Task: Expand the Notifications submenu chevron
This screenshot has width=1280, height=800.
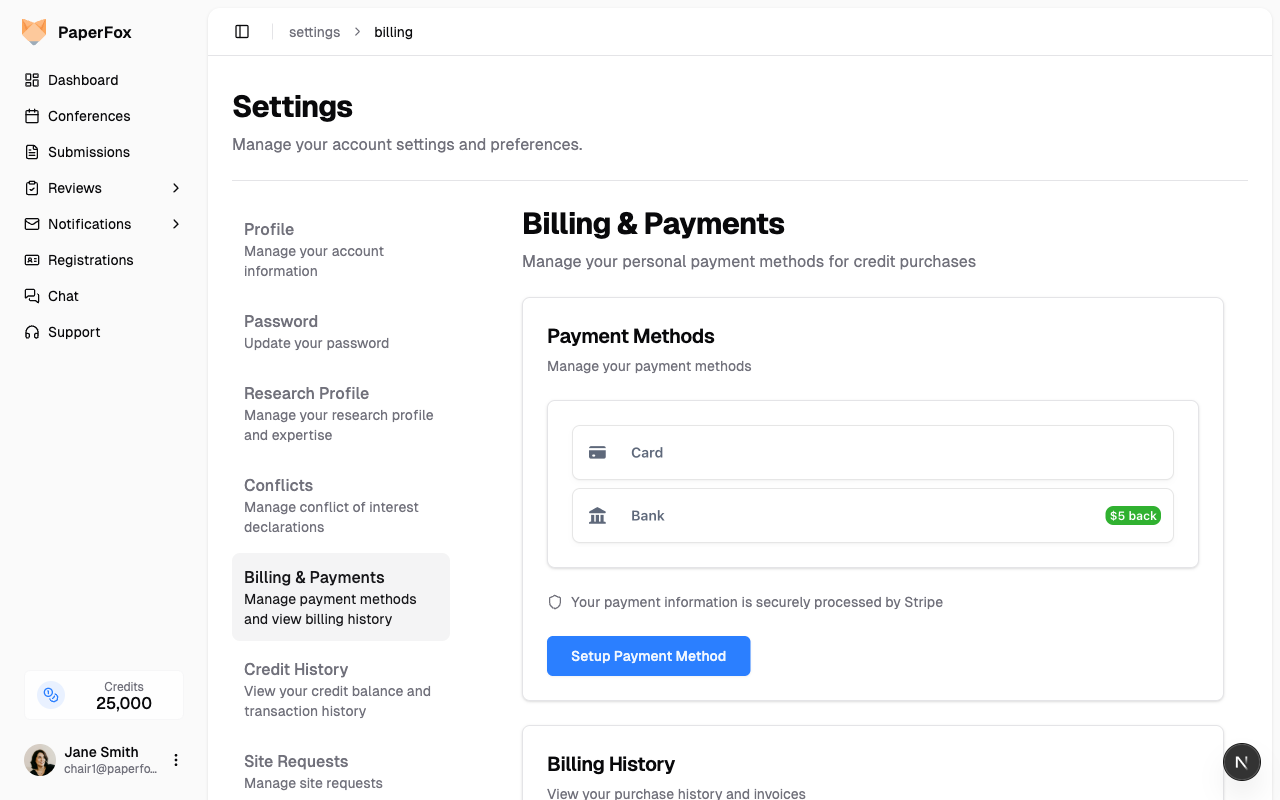Action: pyautogui.click(x=176, y=224)
